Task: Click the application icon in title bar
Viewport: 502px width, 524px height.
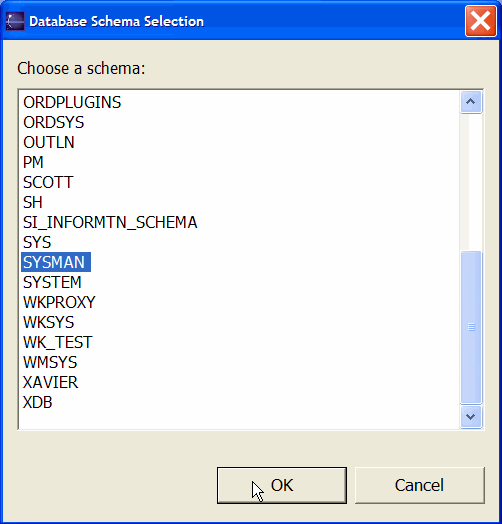Action: (x=15, y=21)
